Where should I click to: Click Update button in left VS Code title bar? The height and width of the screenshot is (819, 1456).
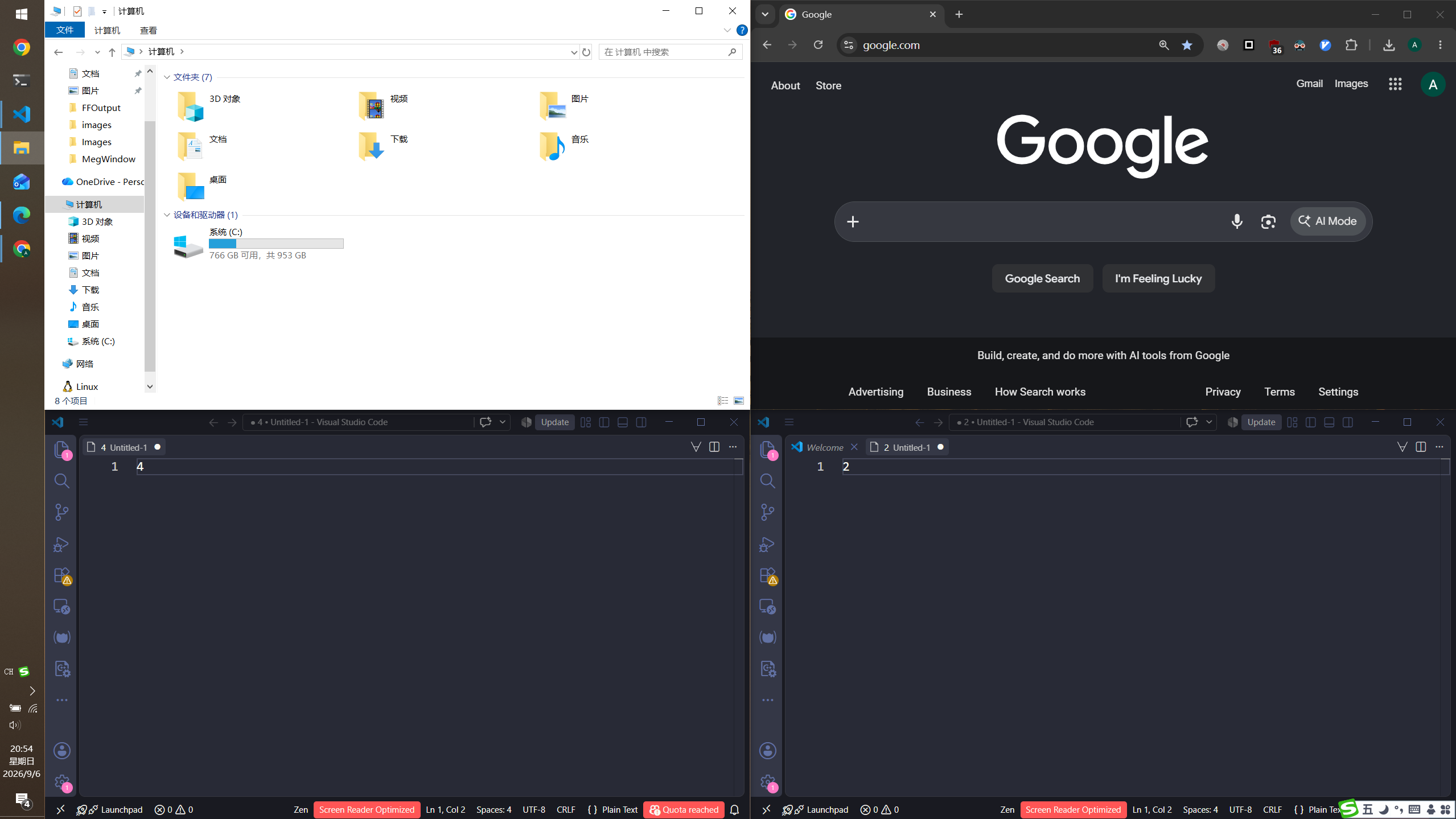point(555,422)
